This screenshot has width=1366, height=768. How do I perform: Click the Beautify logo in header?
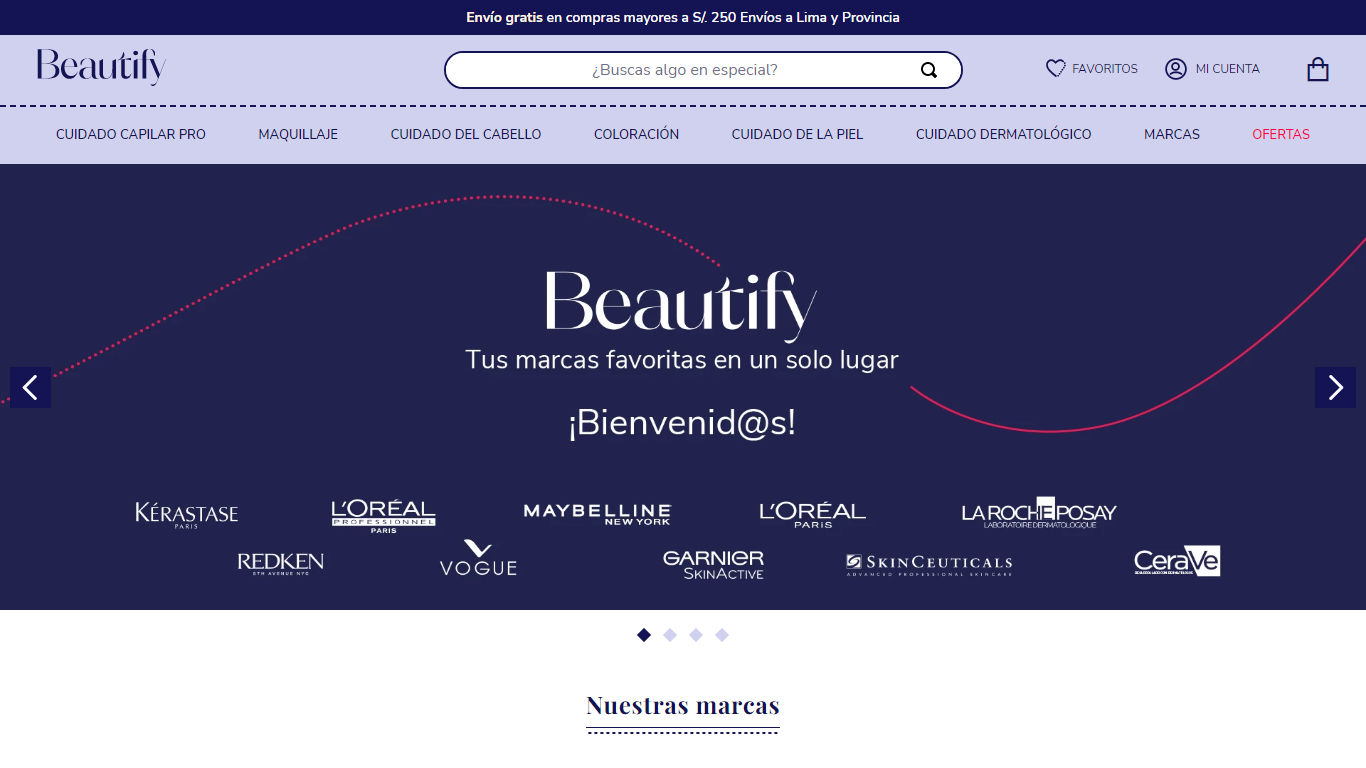101,67
